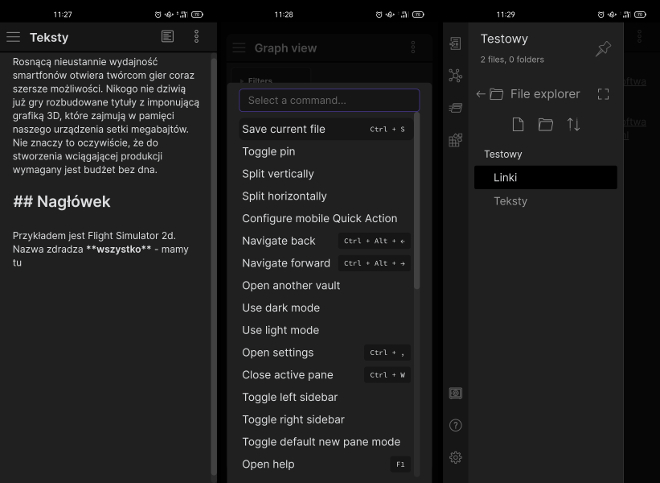Select Use light mode command
The height and width of the screenshot is (483, 660).
click(x=280, y=330)
